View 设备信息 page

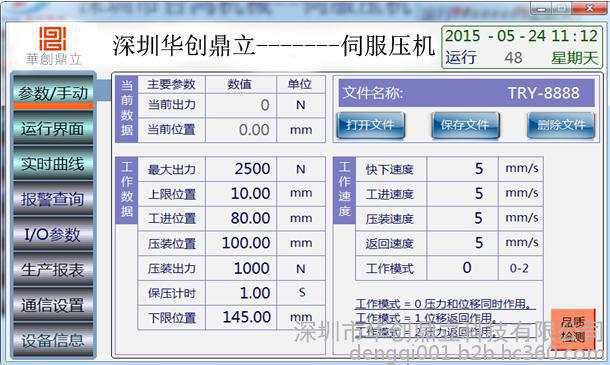coord(53,340)
